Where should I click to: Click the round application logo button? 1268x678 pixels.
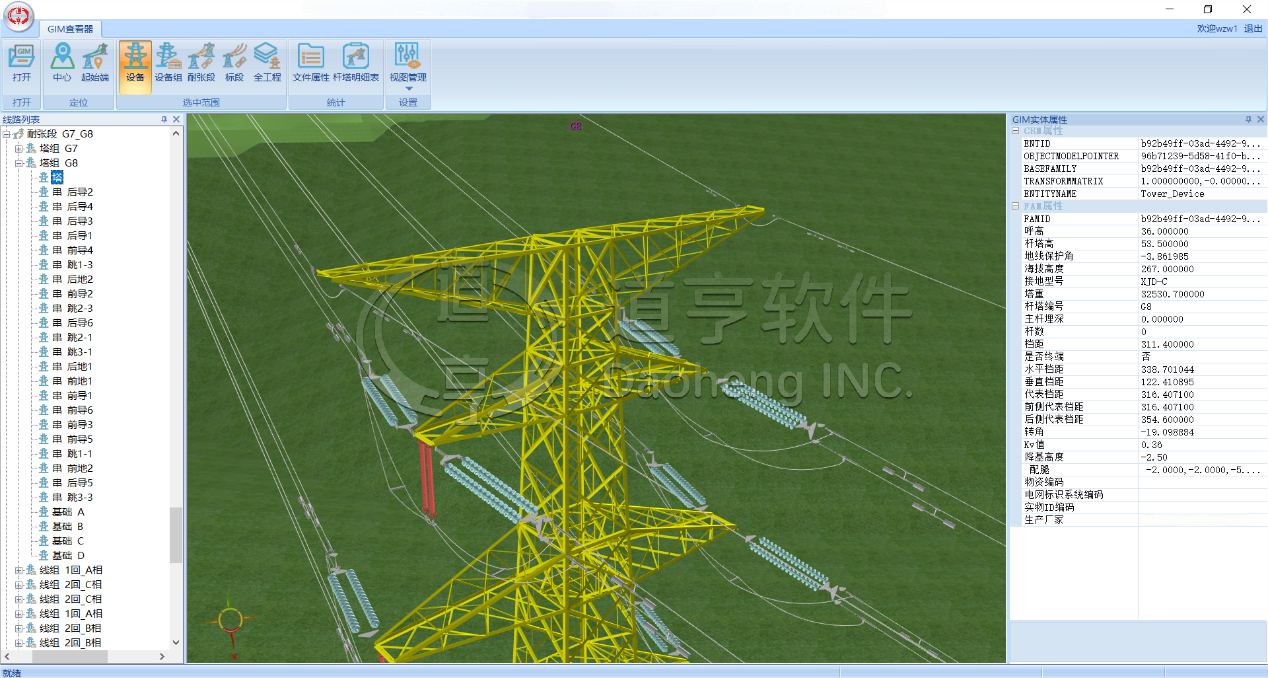tap(20, 16)
